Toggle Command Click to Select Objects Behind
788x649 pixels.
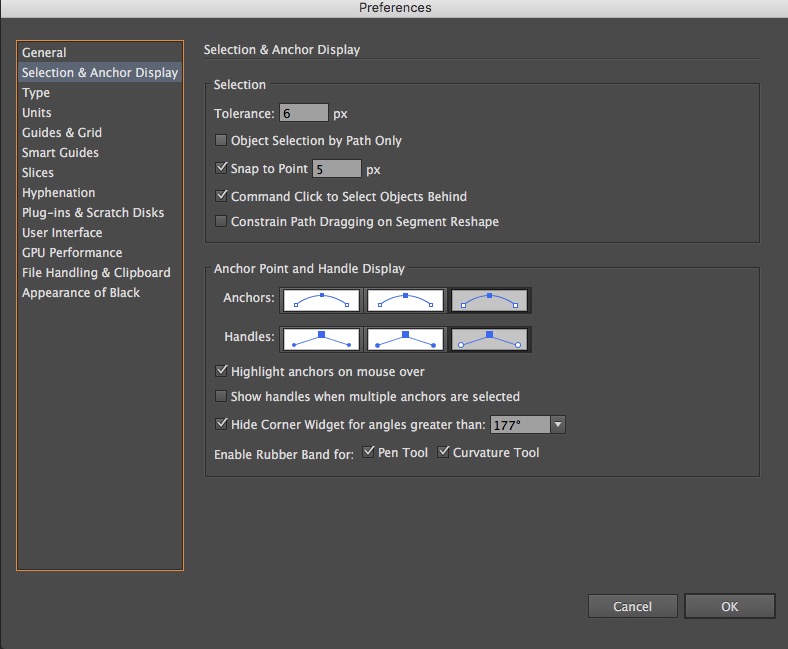tap(221, 196)
